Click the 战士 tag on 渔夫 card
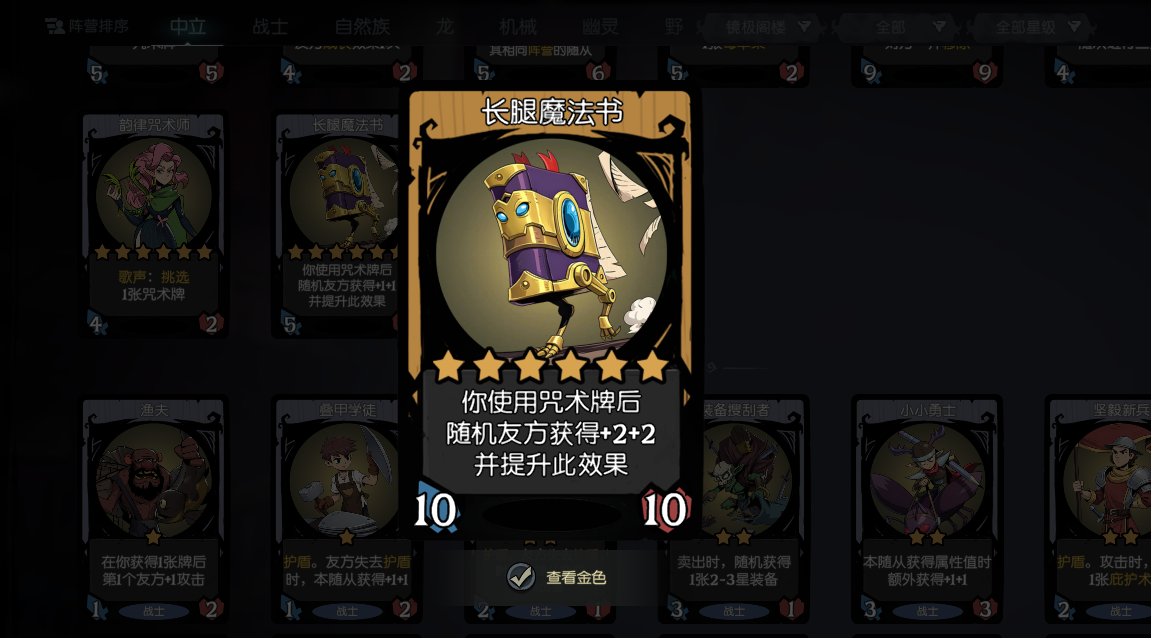Image resolution: width=1151 pixels, height=638 pixels. [153, 611]
